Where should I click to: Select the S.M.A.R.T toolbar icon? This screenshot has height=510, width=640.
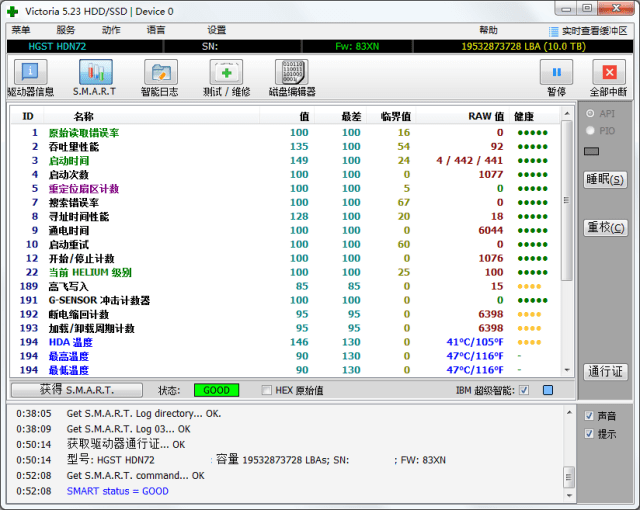click(96, 72)
